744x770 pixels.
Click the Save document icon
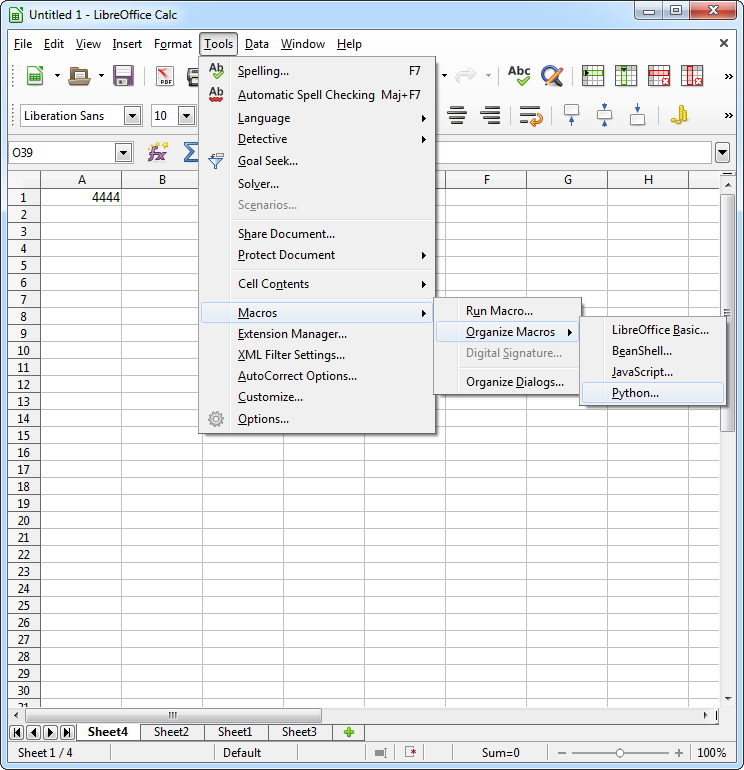tap(124, 76)
